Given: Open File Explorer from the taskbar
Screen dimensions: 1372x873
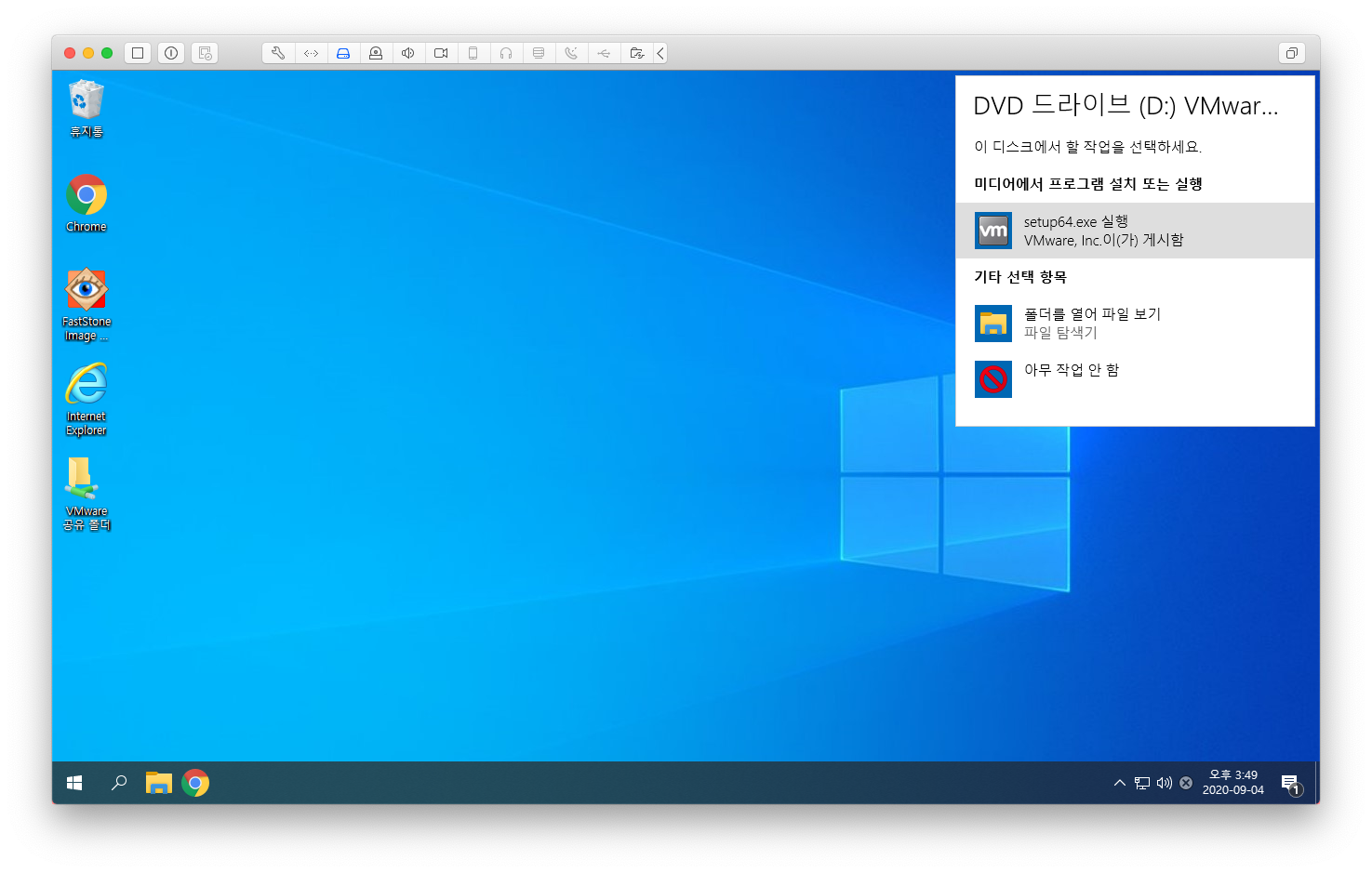Looking at the screenshot, I should (159, 783).
